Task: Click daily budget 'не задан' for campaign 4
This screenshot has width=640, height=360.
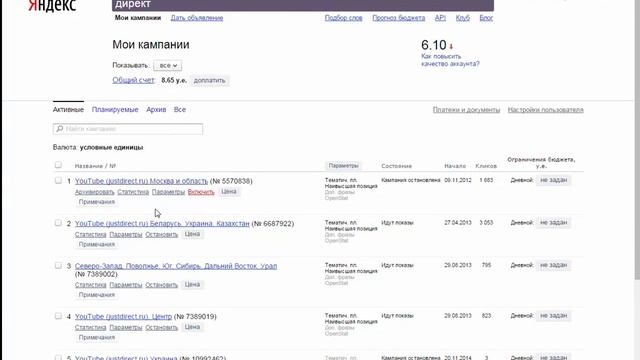Action: [x=553, y=316]
